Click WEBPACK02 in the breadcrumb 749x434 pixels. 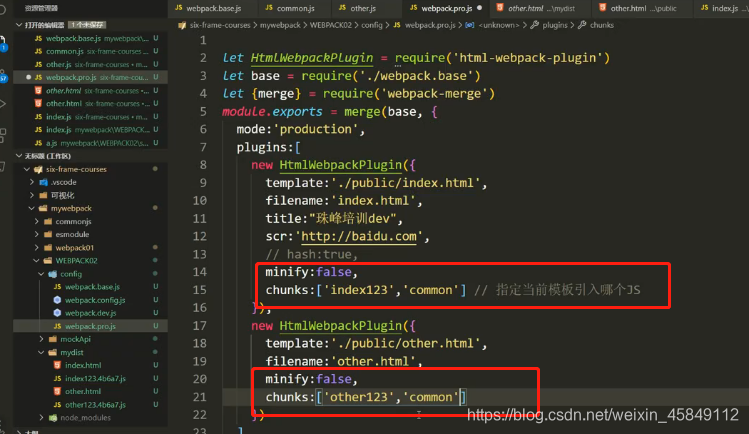tap(331, 25)
